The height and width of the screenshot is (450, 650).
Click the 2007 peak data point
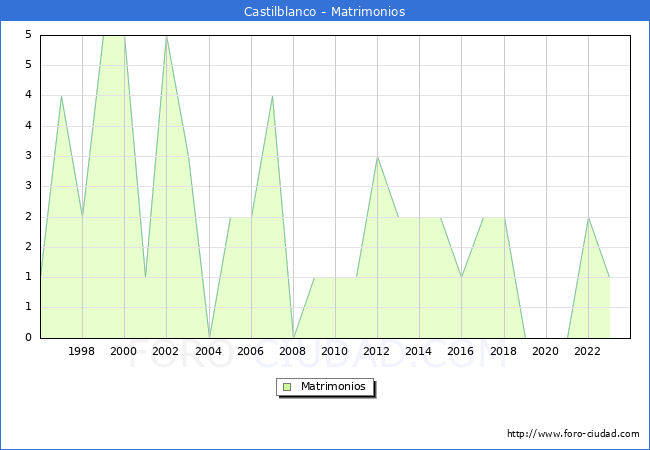pos(272,96)
